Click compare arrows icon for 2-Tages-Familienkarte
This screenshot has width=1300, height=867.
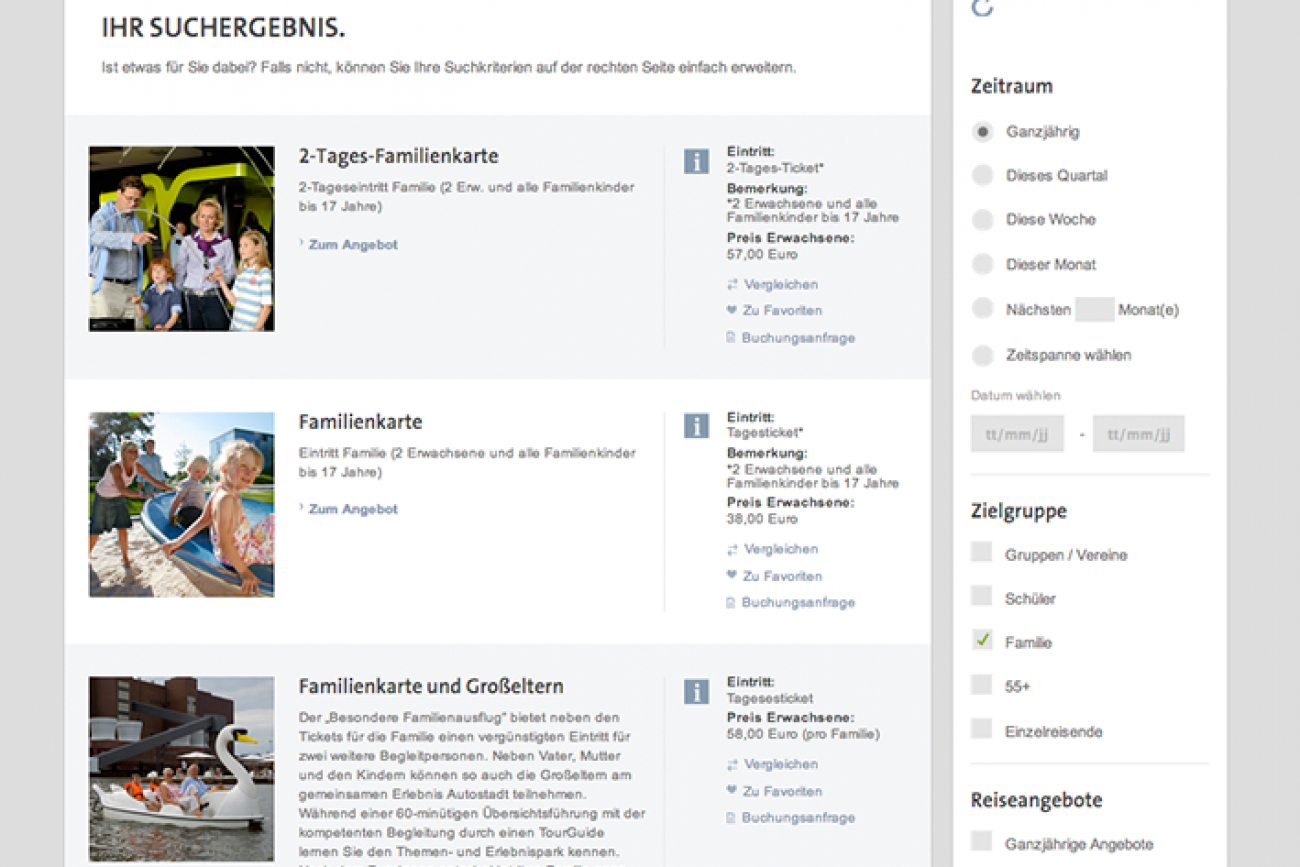pyautogui.click(x=732, y=285)
